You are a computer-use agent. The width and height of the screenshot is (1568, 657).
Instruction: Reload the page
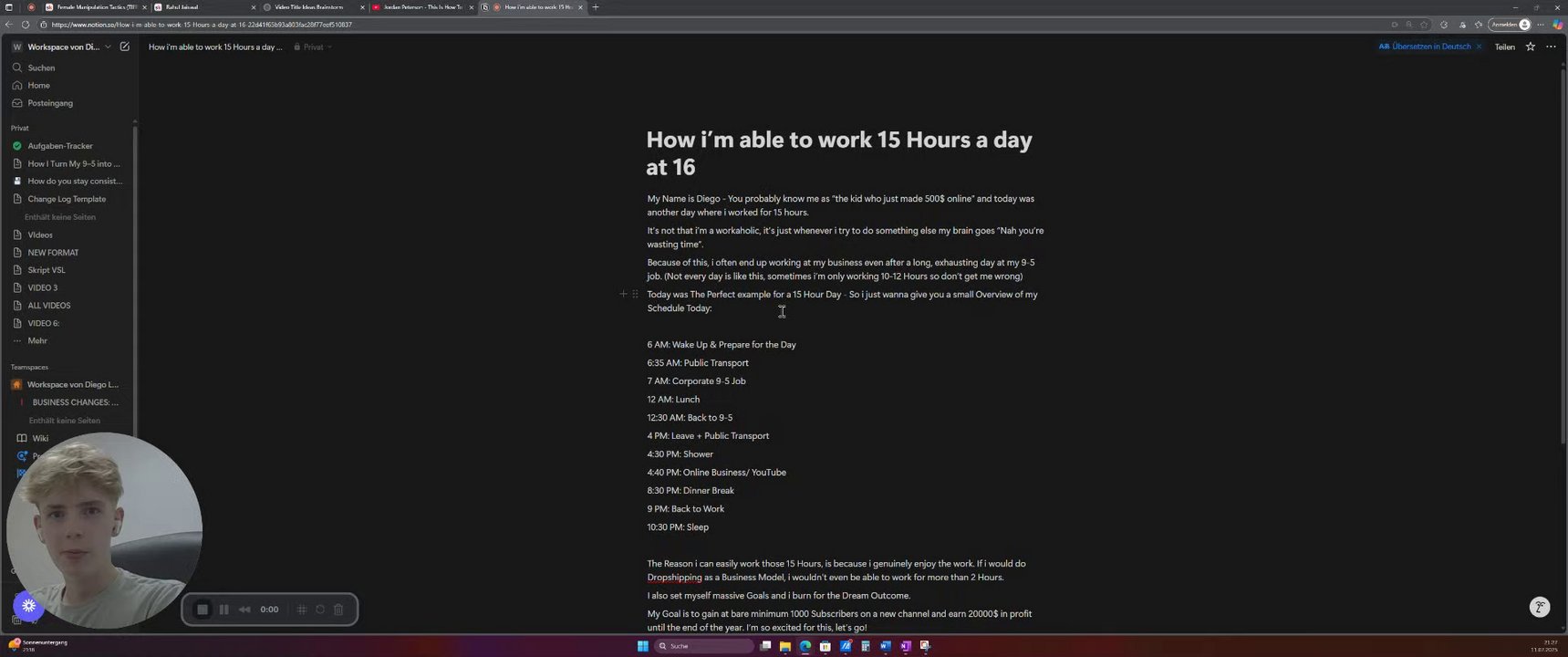26,25
